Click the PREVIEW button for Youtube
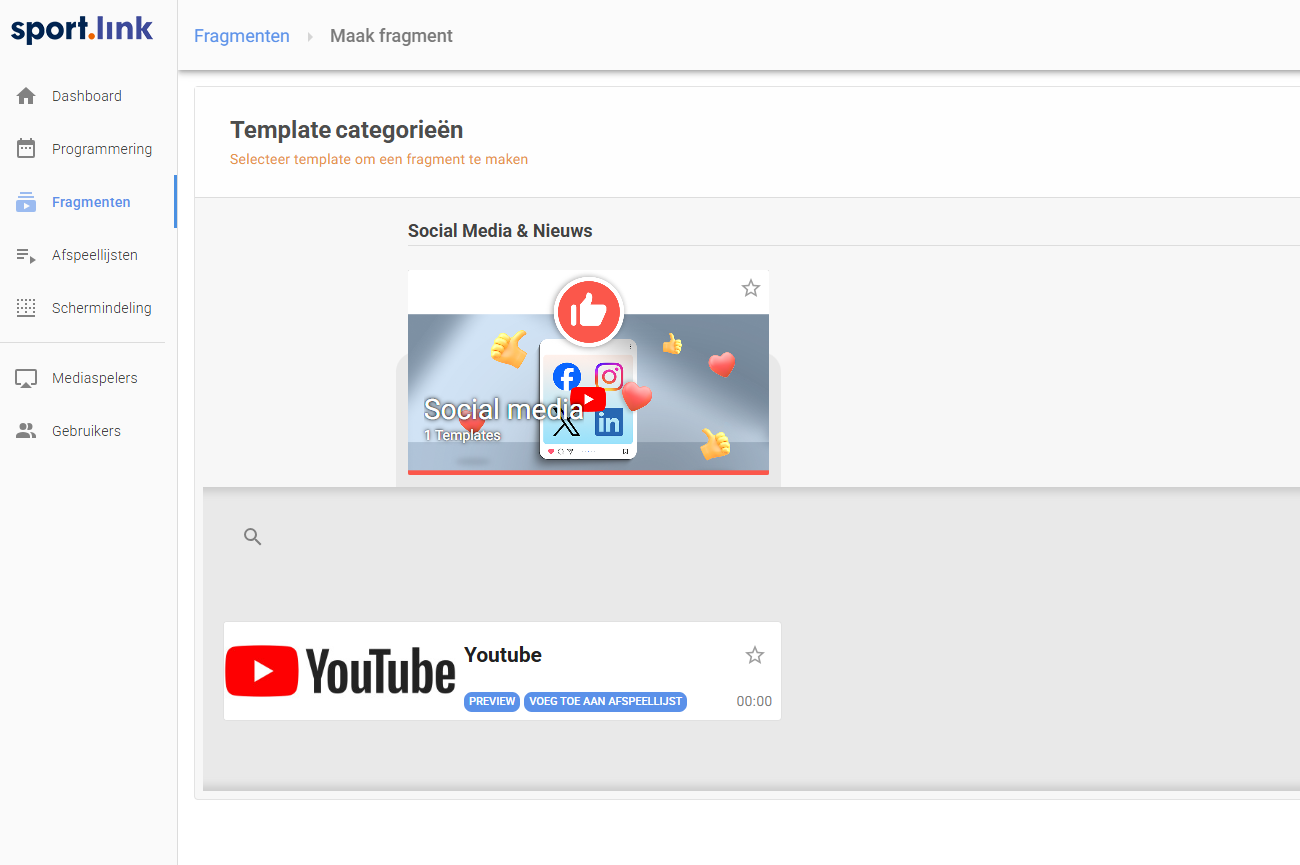This screenshot has width=1300, height=865. click(x=492, y=702)
